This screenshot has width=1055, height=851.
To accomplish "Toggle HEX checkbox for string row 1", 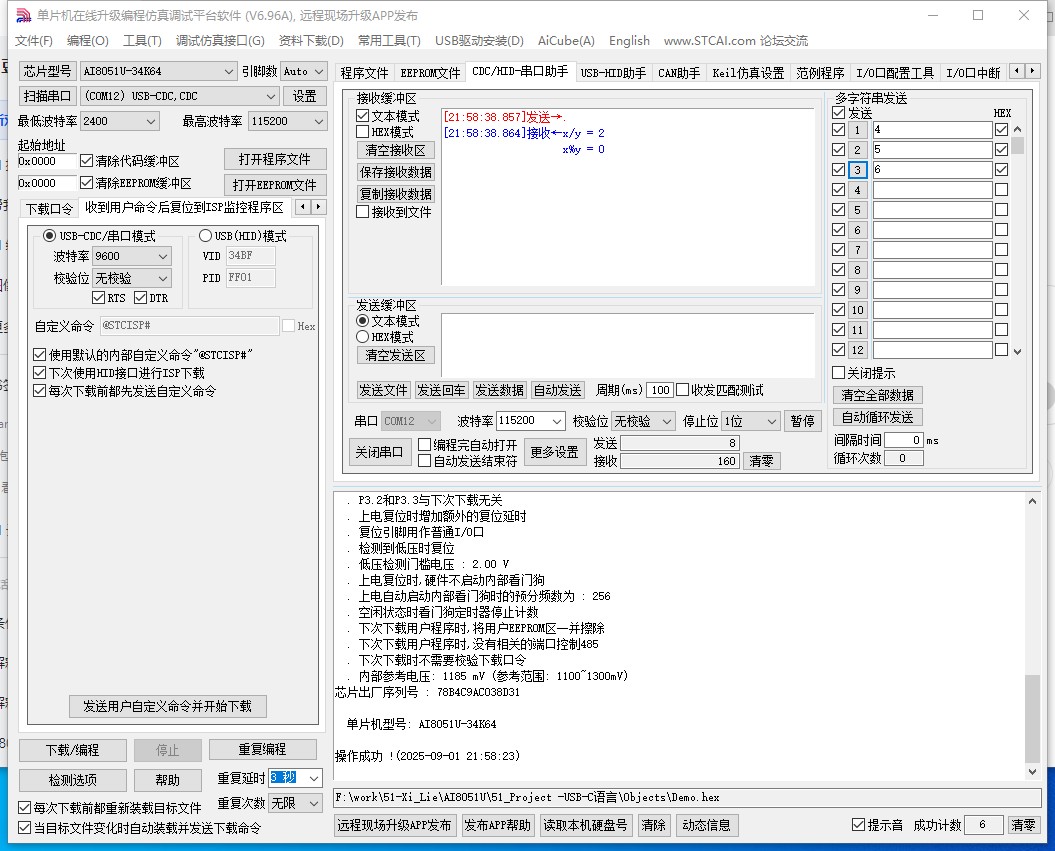I will tap(1001, 129).
